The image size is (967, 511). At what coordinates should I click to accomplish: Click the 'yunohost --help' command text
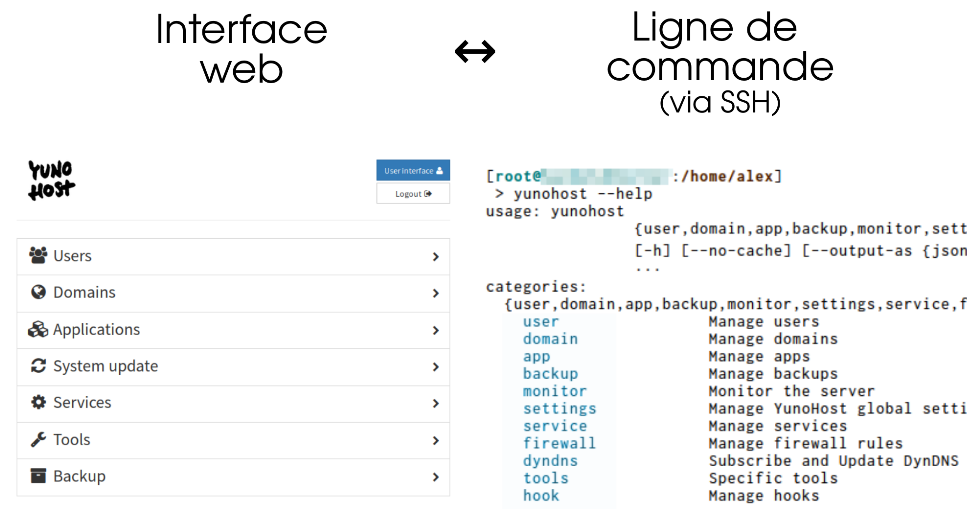[x=583, y=194]
